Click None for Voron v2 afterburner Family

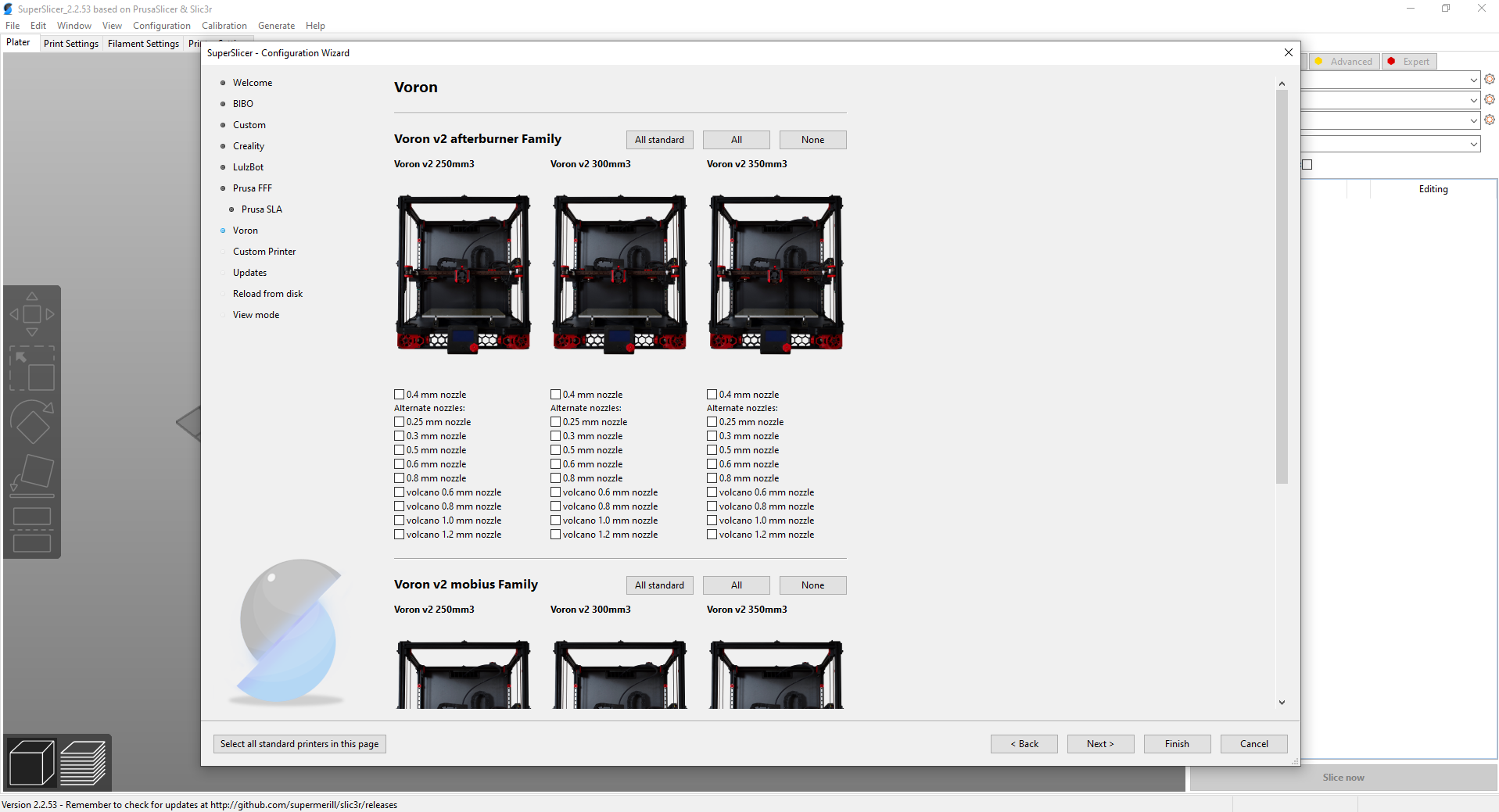(x=813, y=140)
